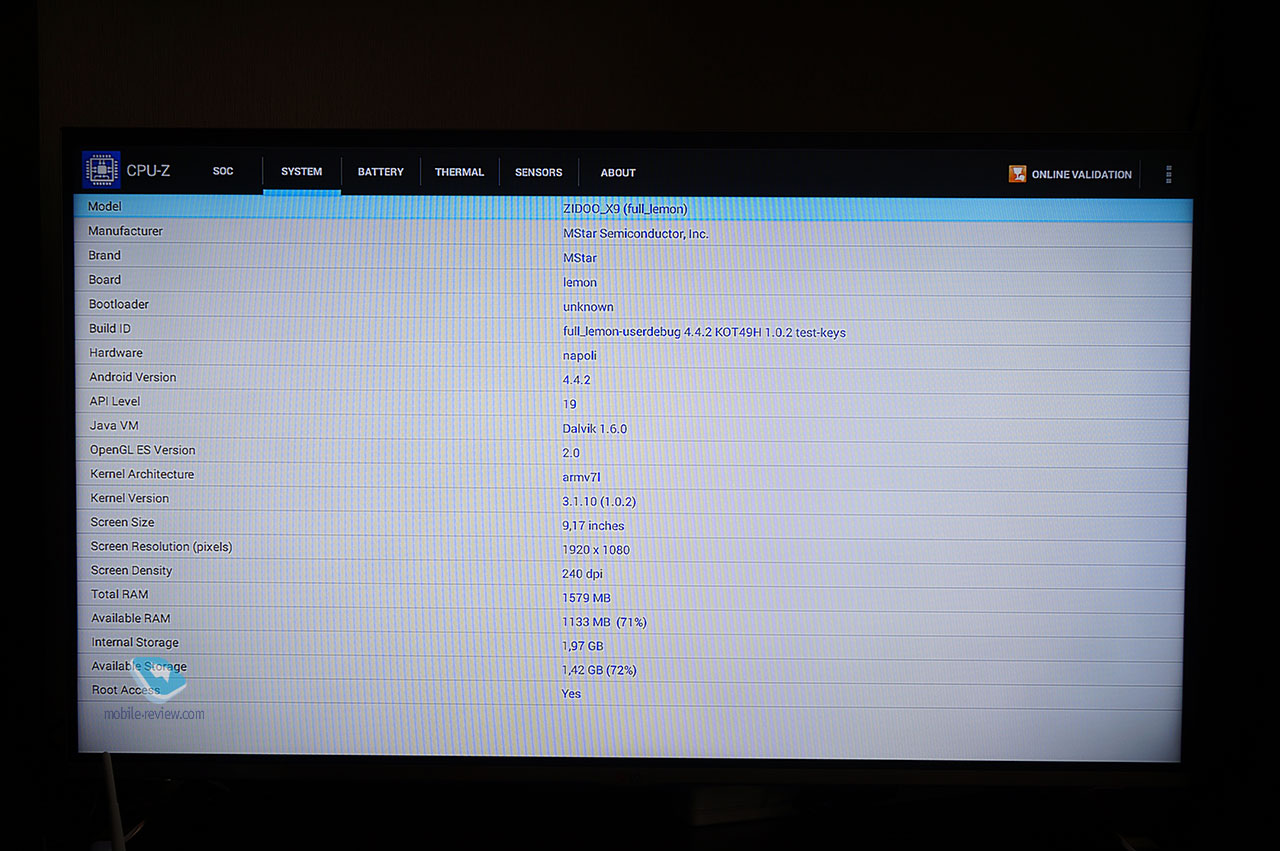Click the Board value lemon
The width and height of the screenshot is (1280, 851).
[x=580, y=283]
